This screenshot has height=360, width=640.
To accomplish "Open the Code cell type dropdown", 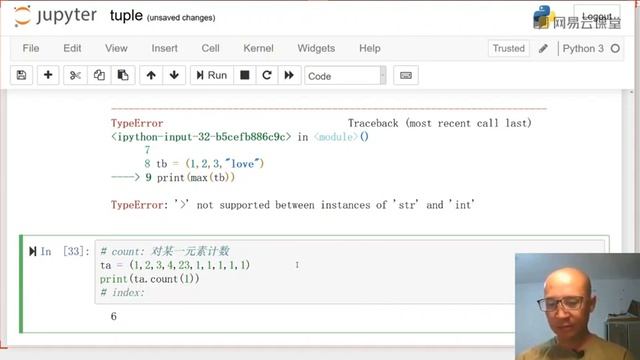I will coord(345,76).
